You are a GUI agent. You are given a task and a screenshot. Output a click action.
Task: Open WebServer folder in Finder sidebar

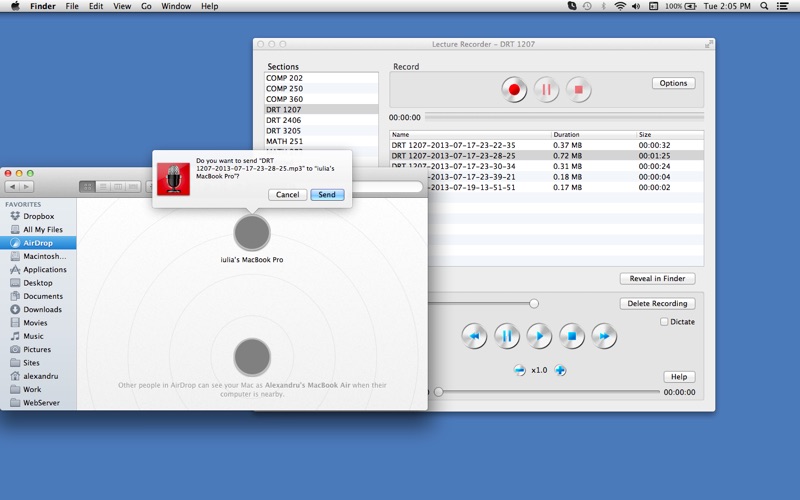click(x=38, y=403)
